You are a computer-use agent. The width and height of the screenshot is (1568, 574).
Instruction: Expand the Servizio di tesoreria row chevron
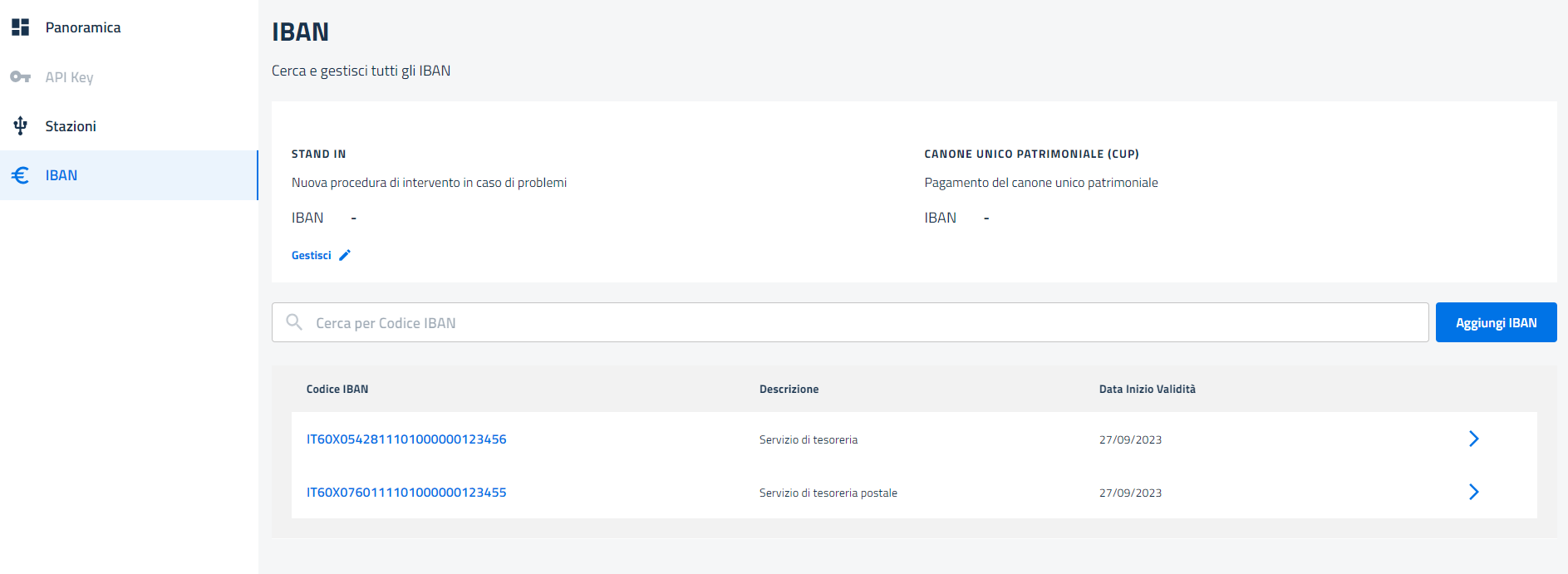click(x=1473, y=439)
